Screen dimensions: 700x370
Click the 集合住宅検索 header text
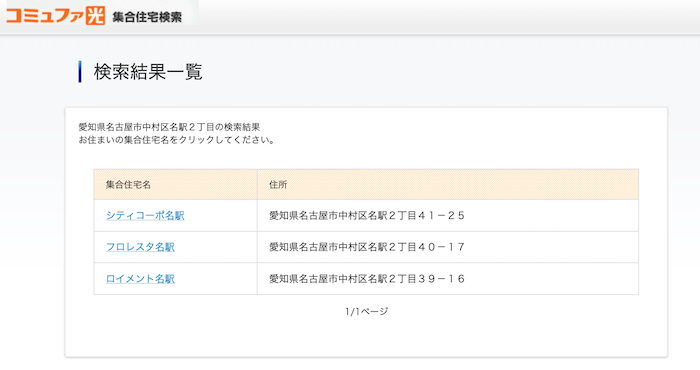click(147, 17)
